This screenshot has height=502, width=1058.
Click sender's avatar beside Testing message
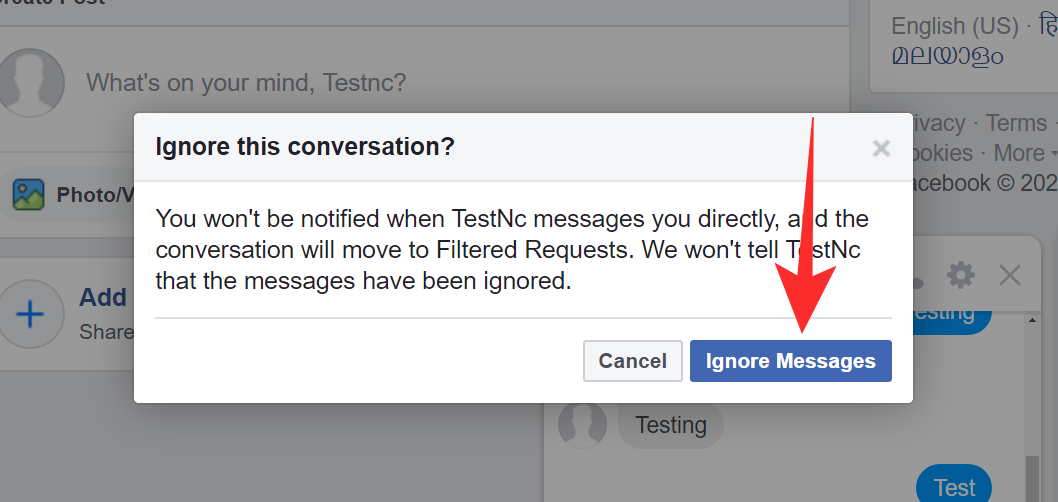[x=582, y=425]
